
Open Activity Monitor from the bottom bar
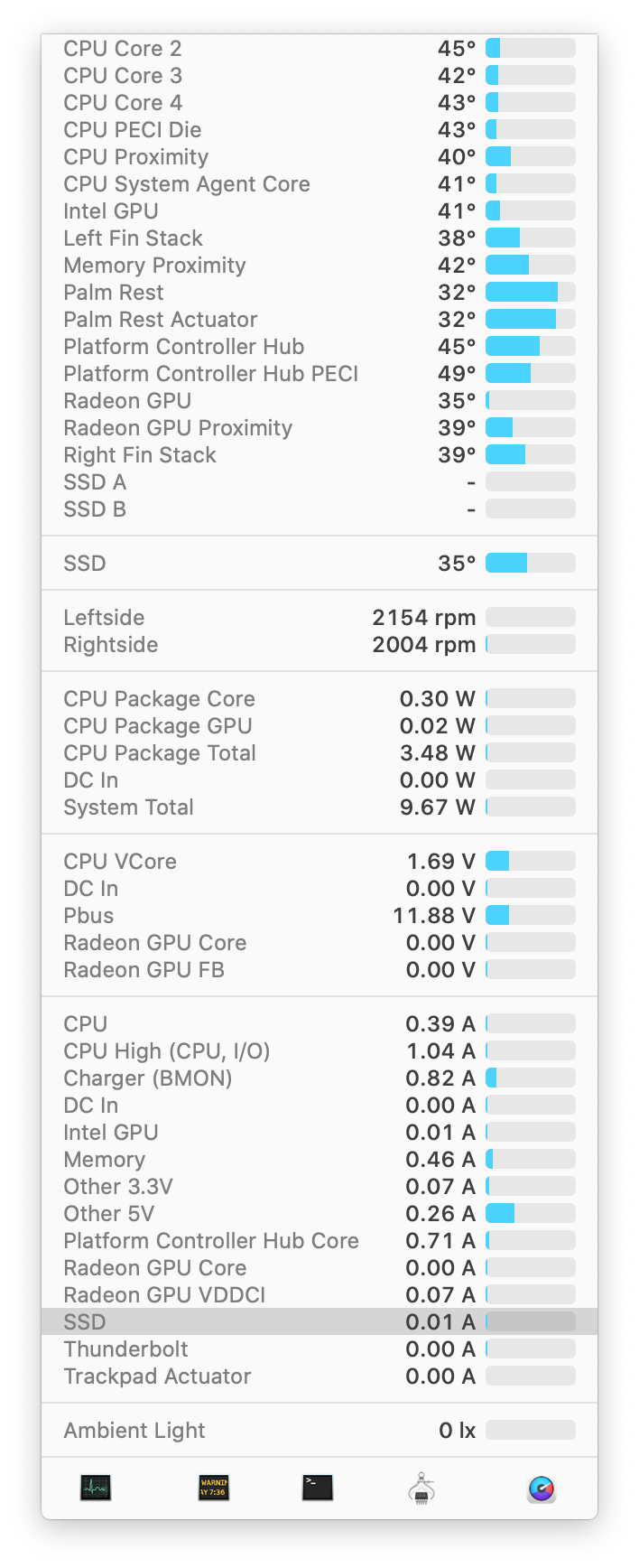(95, 1488)
